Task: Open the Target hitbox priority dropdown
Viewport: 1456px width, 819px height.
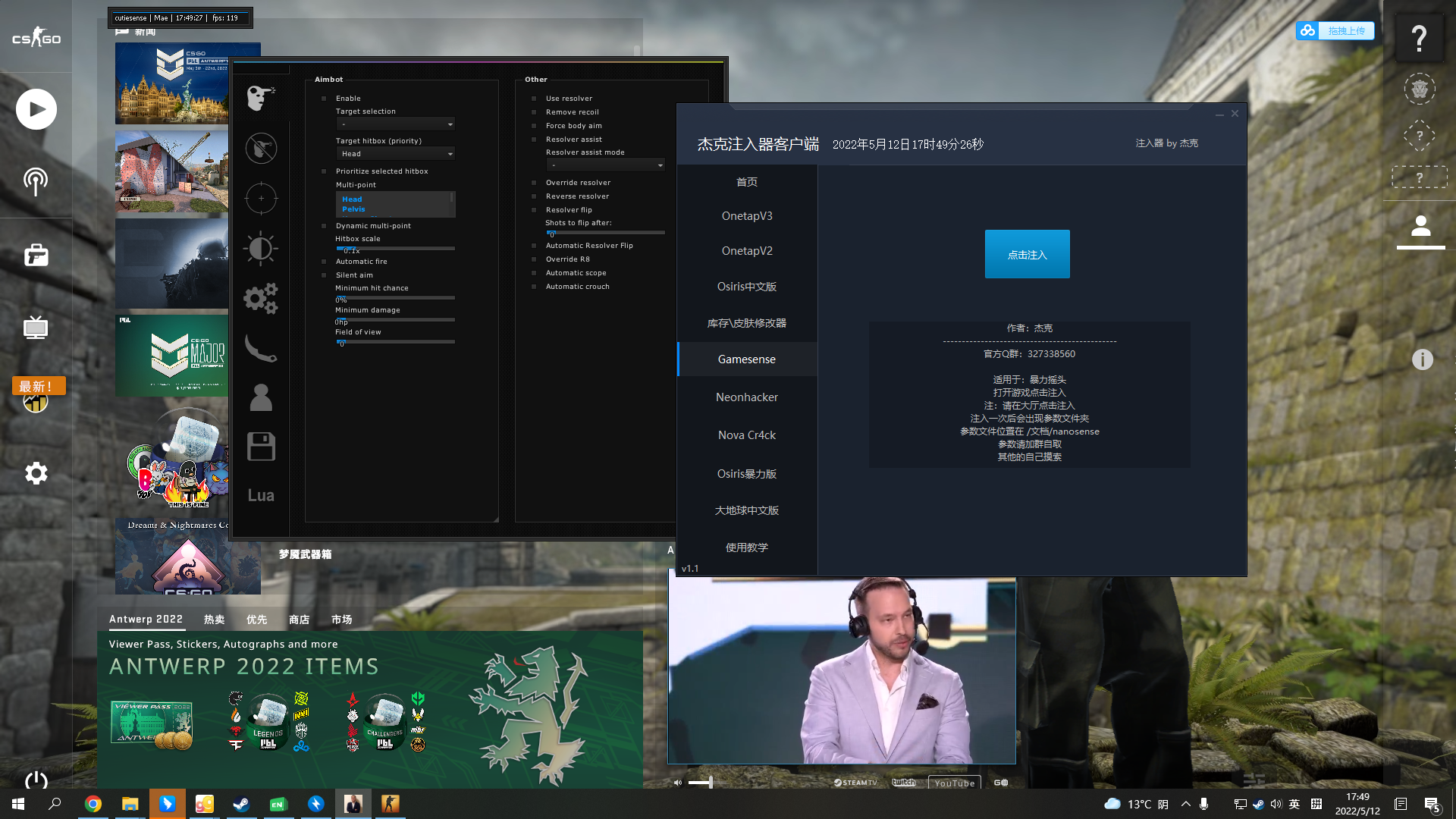Action: pos(395,154)
